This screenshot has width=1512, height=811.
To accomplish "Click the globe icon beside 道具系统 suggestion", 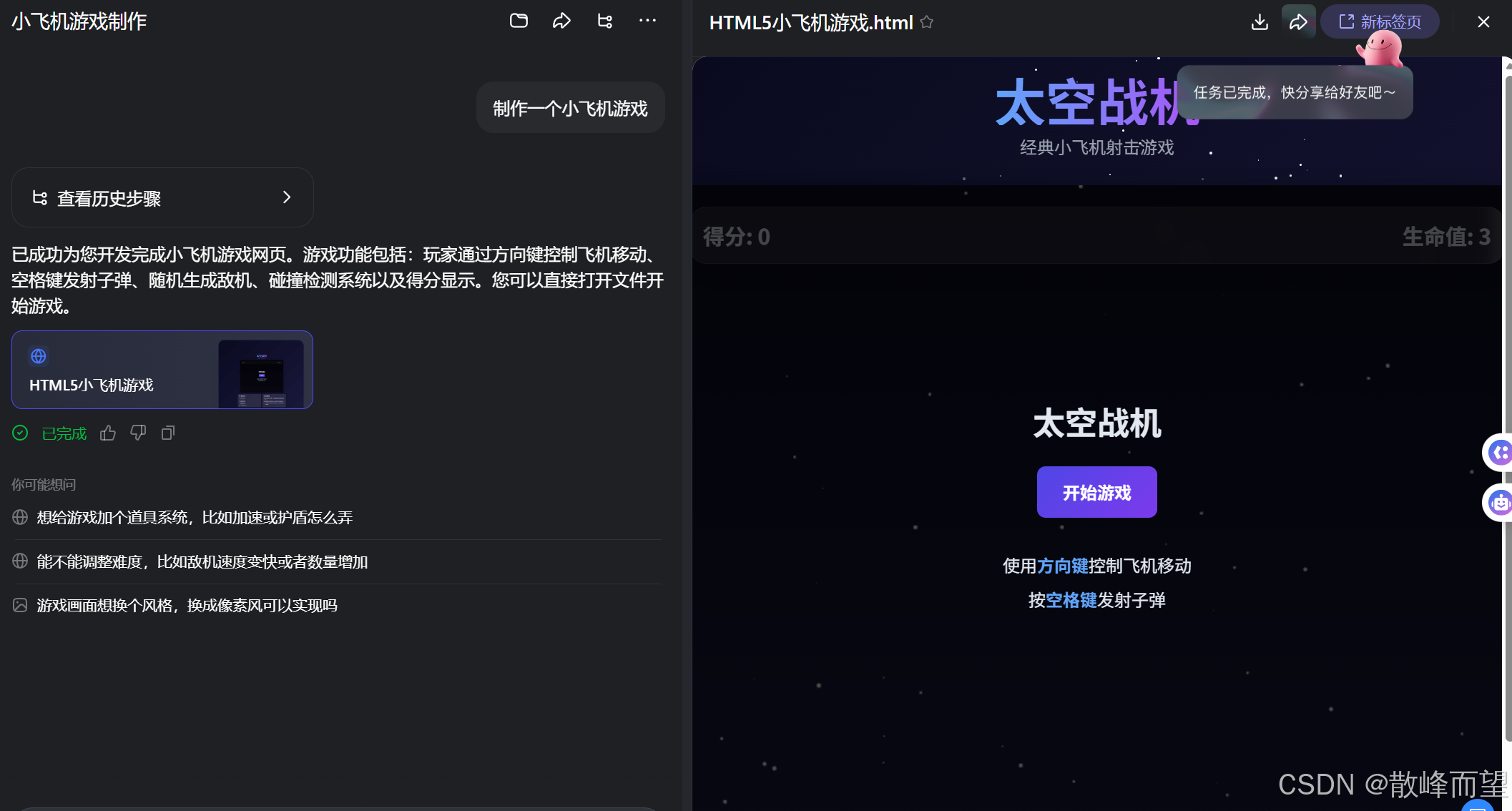I will (19, 516).
